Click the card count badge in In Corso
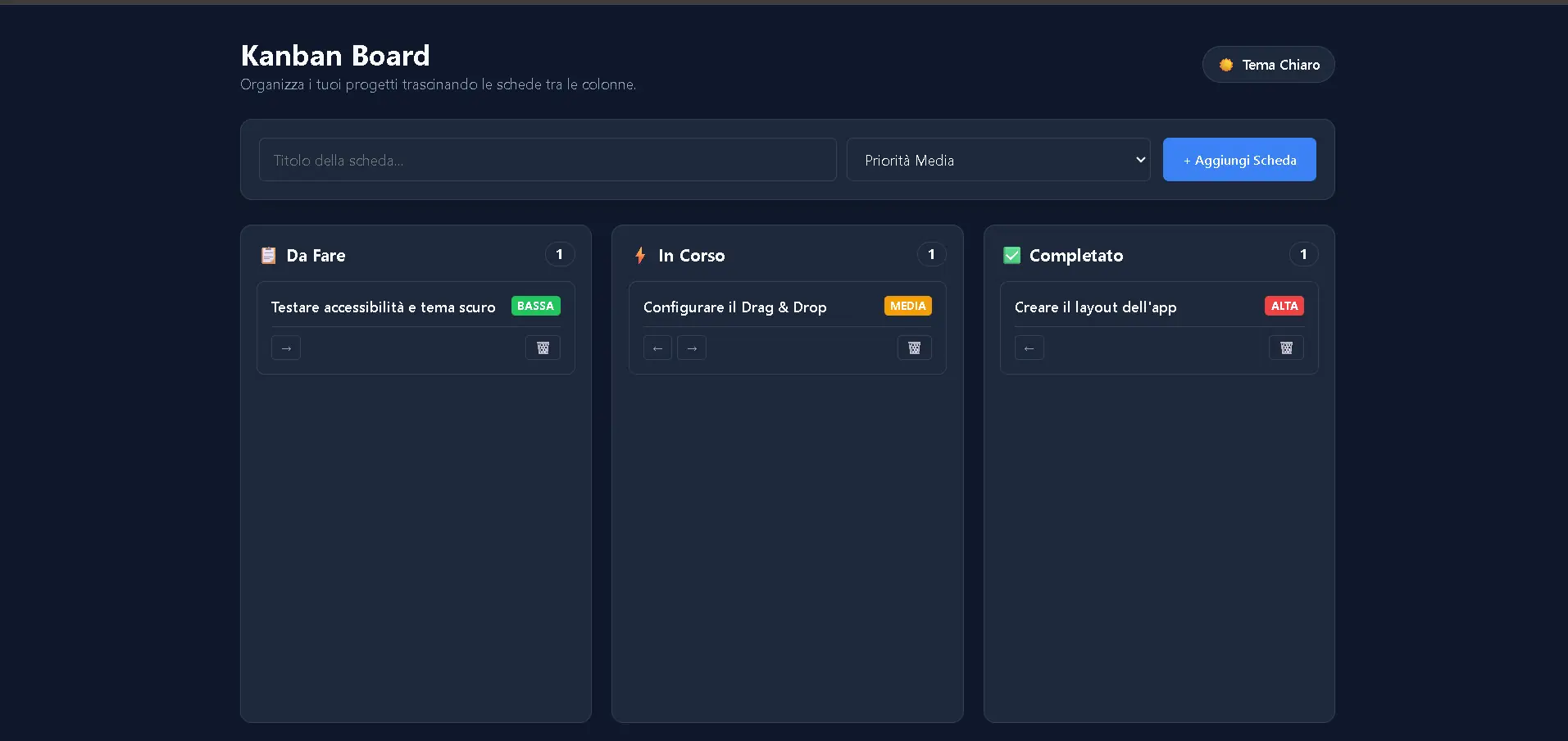Screen dimensions: 1568x741 [932, 254]
